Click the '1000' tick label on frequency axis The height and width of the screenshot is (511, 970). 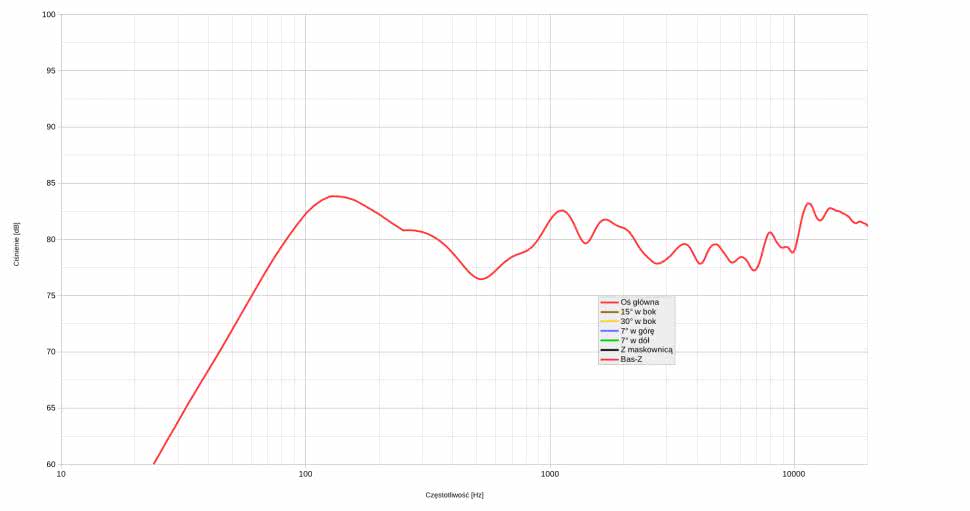click(549, 474)
